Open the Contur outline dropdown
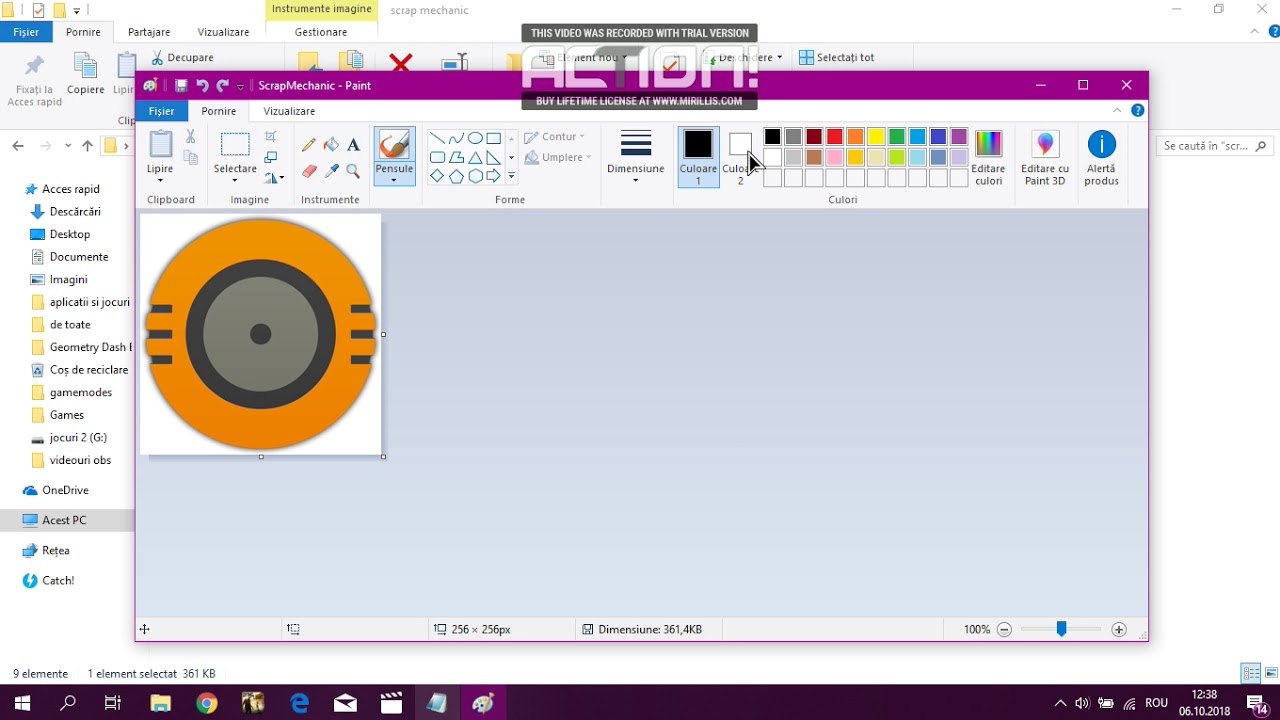 point(556,136)
